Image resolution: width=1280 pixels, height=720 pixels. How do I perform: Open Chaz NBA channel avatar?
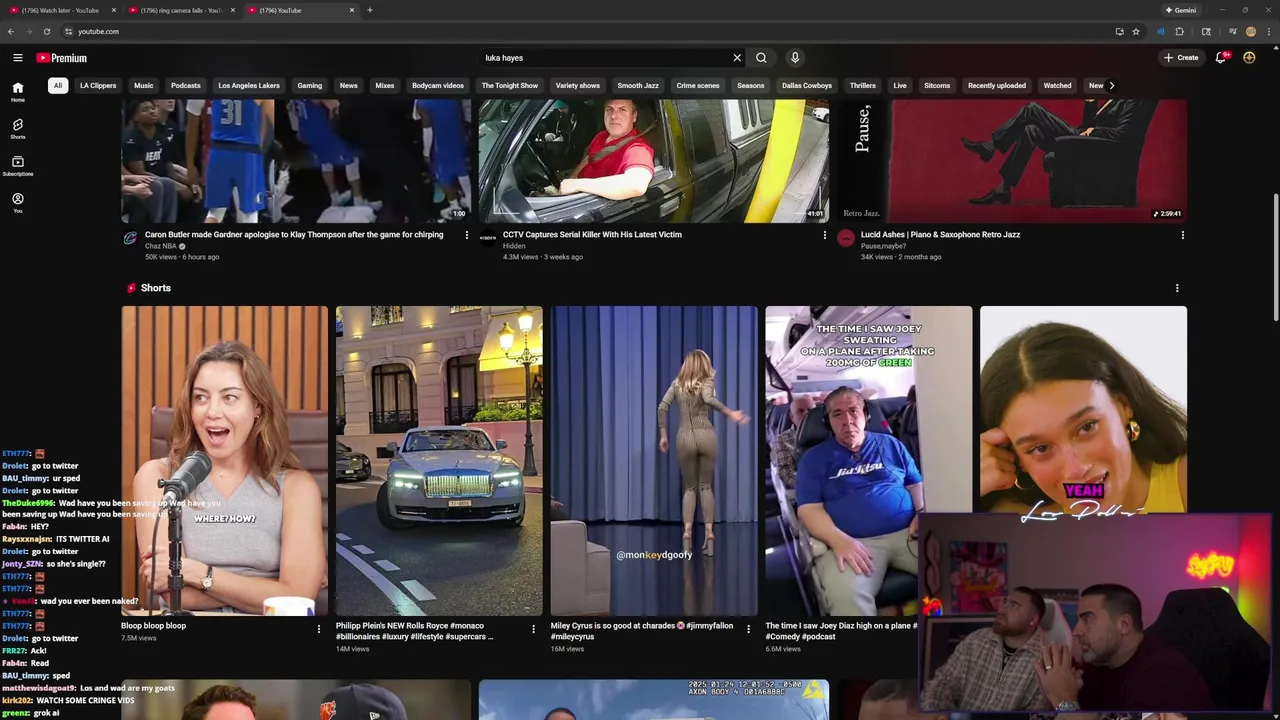[x=130, y=238]
